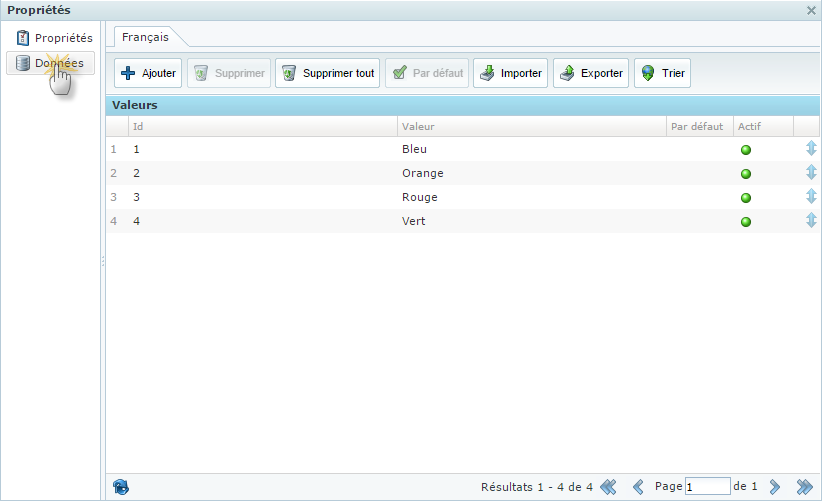The height and width of the screenshot is (501, 822).
Task: Click the reorder arrows icon for Orange
Action: click(x=811, y=172)
